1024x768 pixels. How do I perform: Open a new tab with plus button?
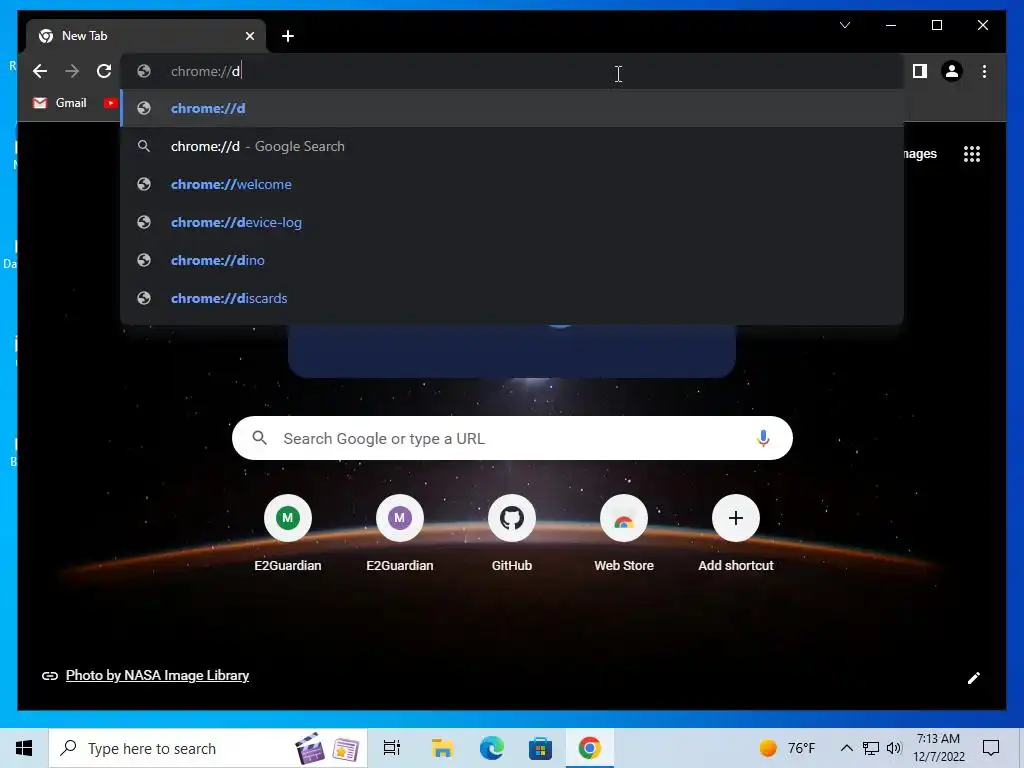(x=288, y=36)
